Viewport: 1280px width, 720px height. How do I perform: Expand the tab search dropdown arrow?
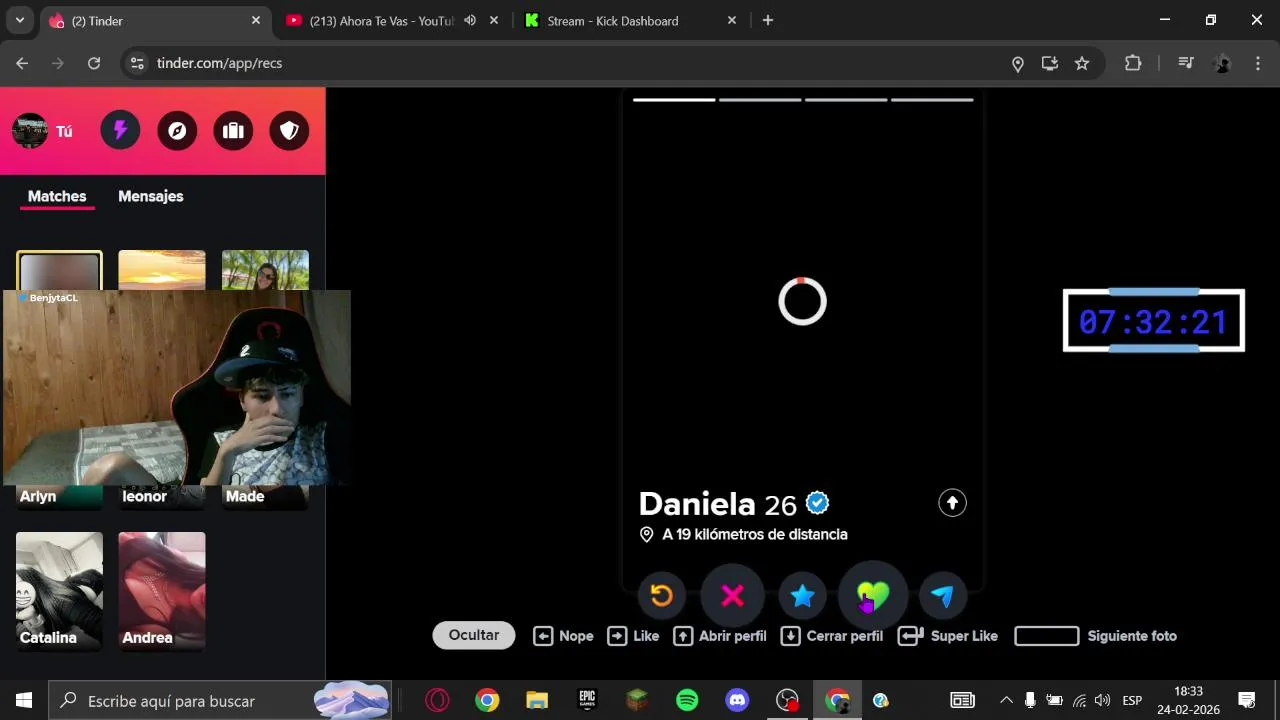(19, 20)
